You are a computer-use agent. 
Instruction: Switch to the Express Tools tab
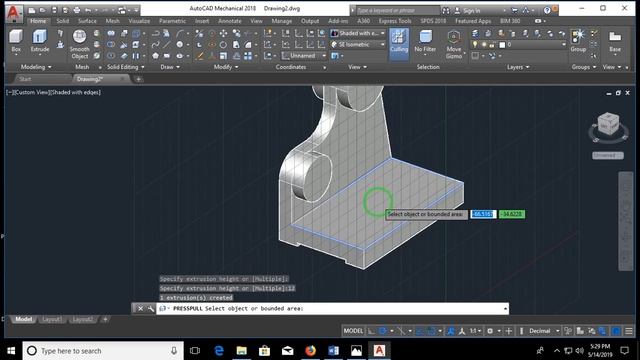click(x=395, y=21)
